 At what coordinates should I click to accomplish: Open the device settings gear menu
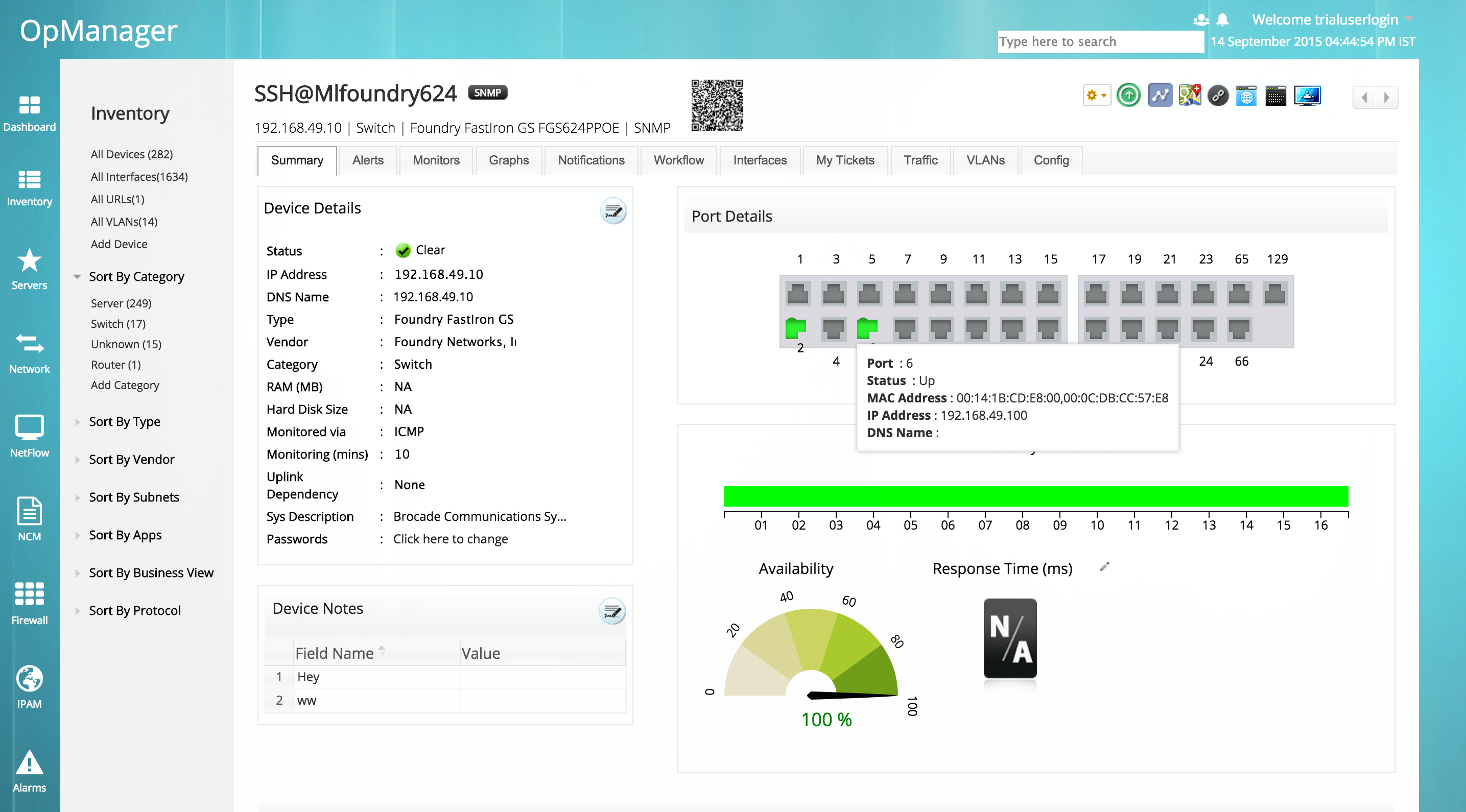1096,95
